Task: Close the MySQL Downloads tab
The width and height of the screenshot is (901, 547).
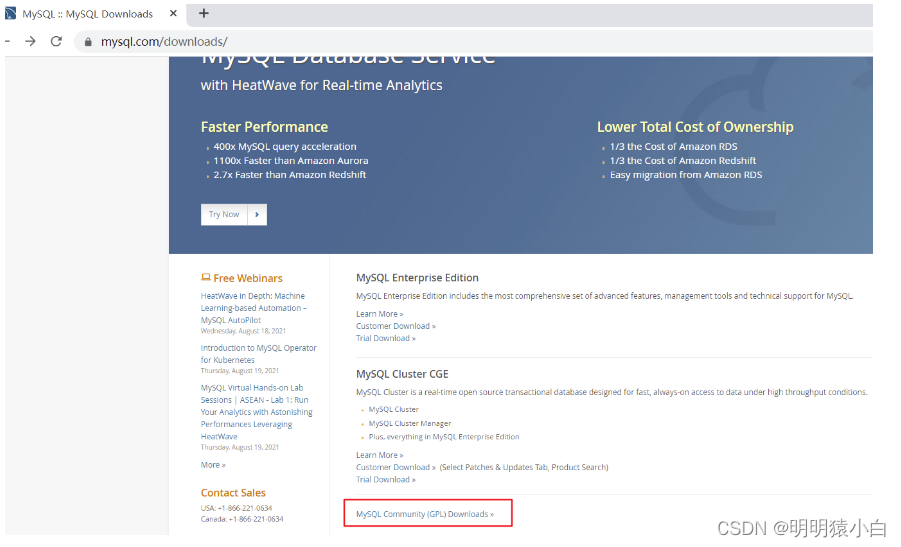Action: [x=173, y=13]
